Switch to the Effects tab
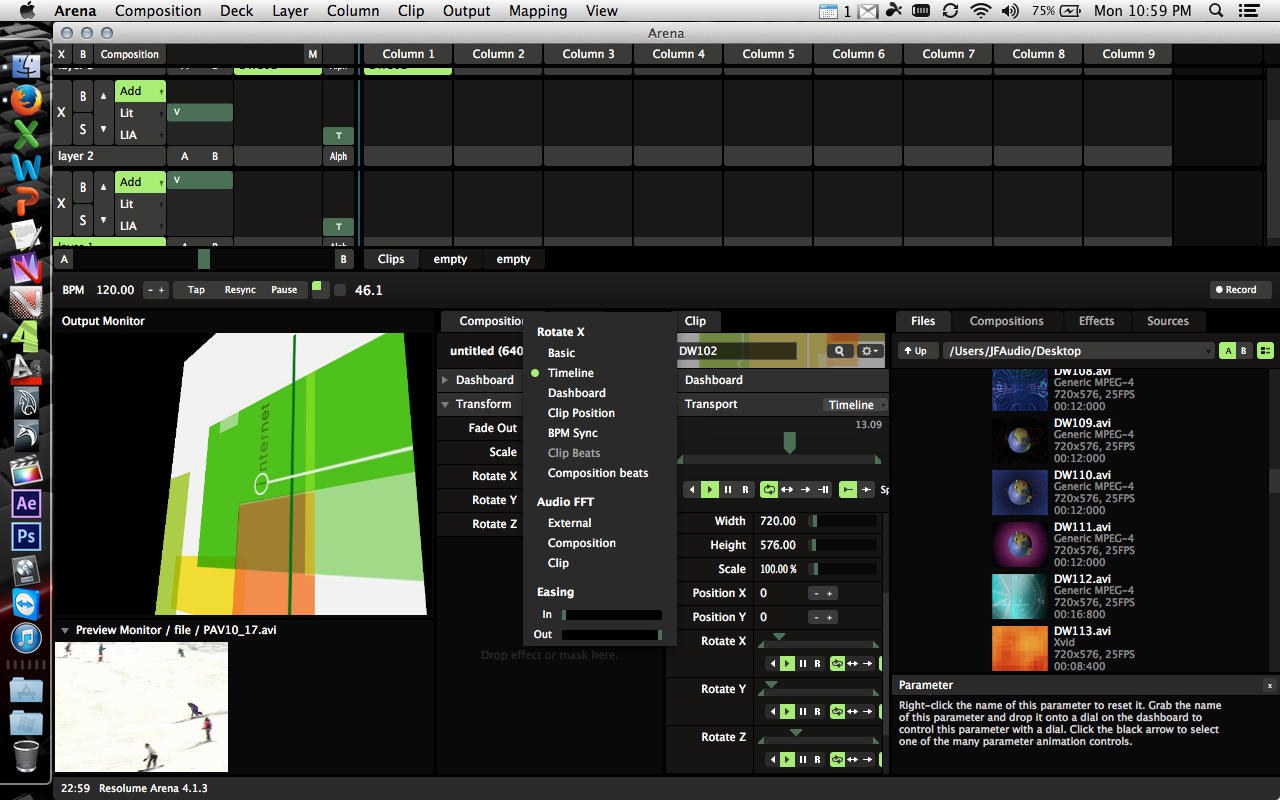 point(1096,321)
